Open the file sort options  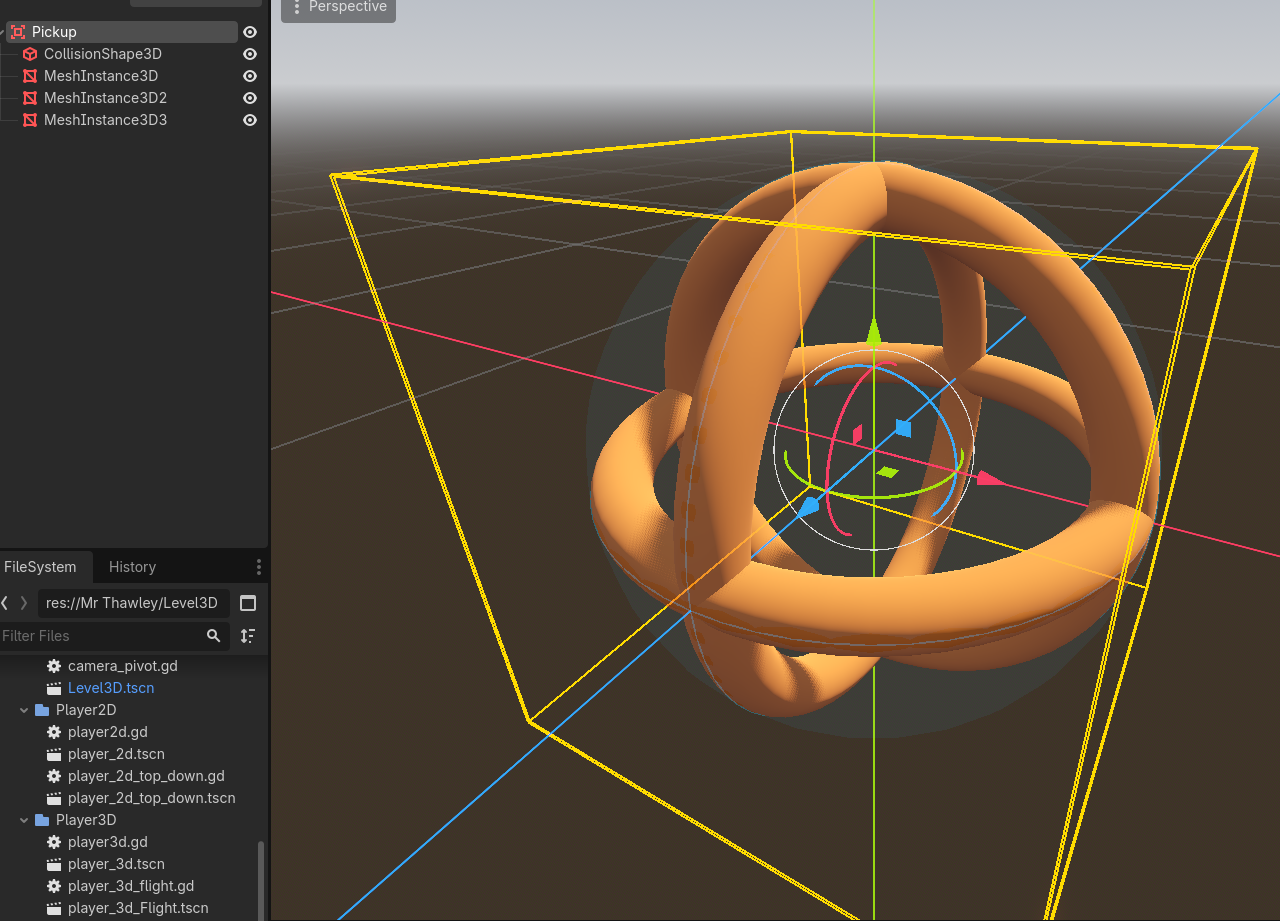(x=248, y=636)
